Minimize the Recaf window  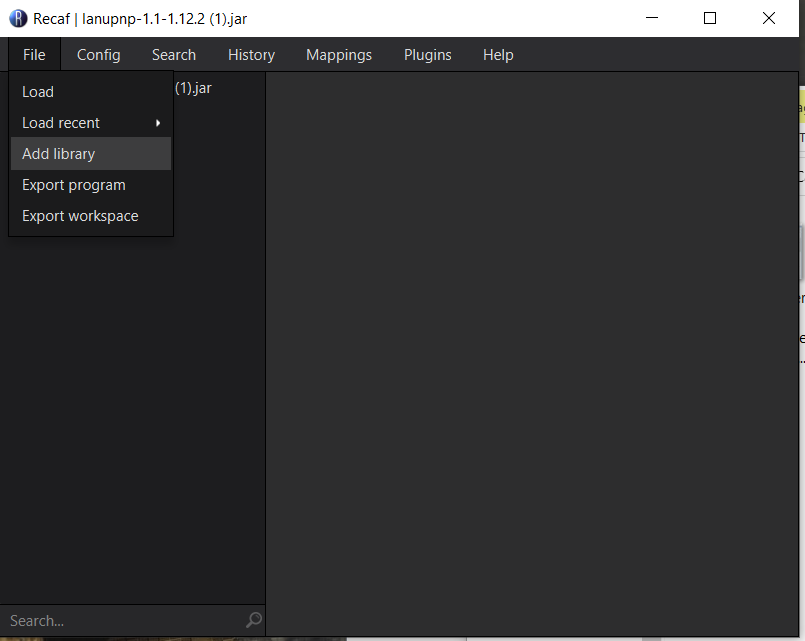pos(651,18)
